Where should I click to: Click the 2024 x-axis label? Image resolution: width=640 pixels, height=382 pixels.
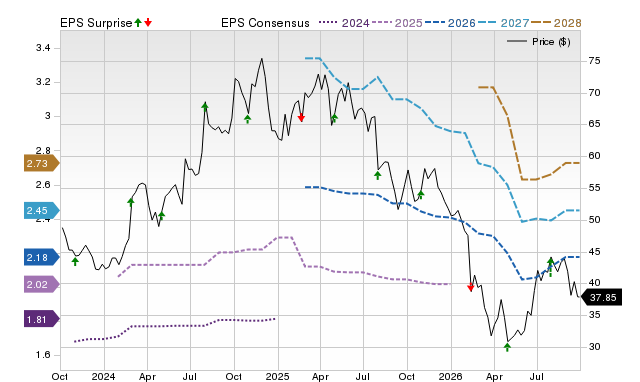point(103,376)
